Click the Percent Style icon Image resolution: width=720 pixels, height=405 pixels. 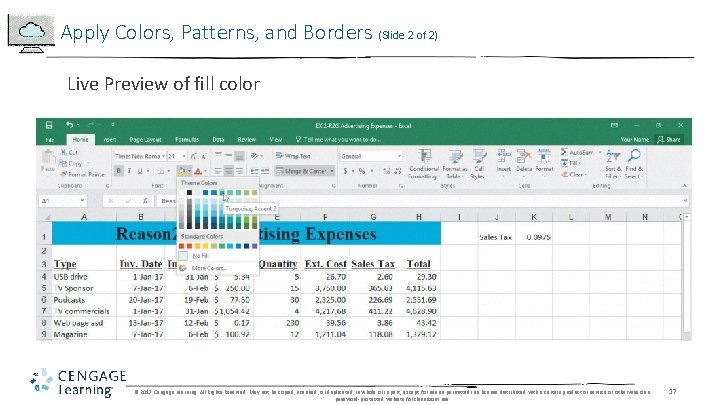tap(362, 171)
